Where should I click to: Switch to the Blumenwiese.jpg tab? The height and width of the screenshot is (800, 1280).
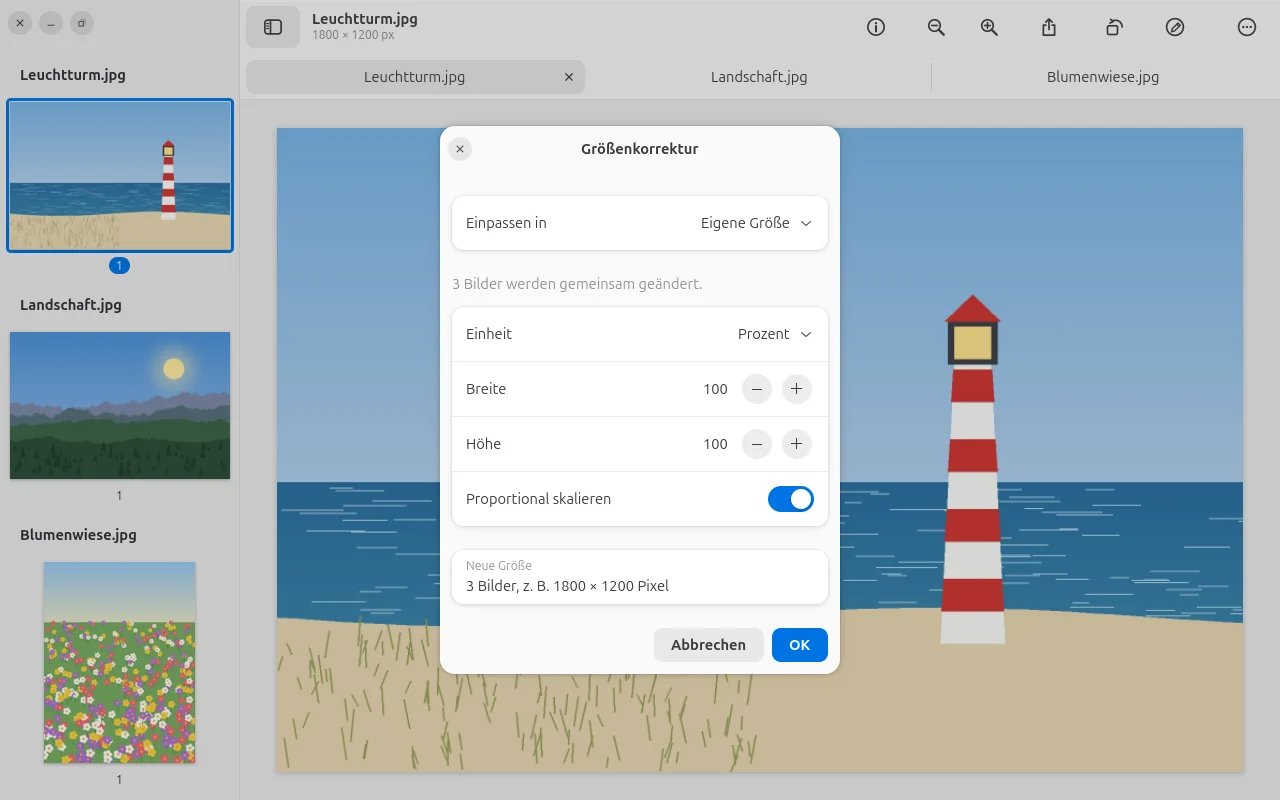(x=1103, y=77)
